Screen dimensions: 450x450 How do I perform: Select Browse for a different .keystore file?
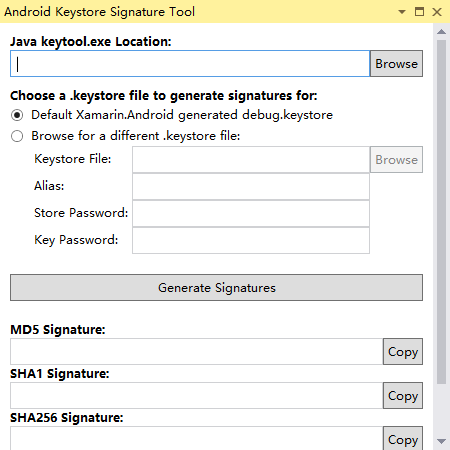click(17, 136)
